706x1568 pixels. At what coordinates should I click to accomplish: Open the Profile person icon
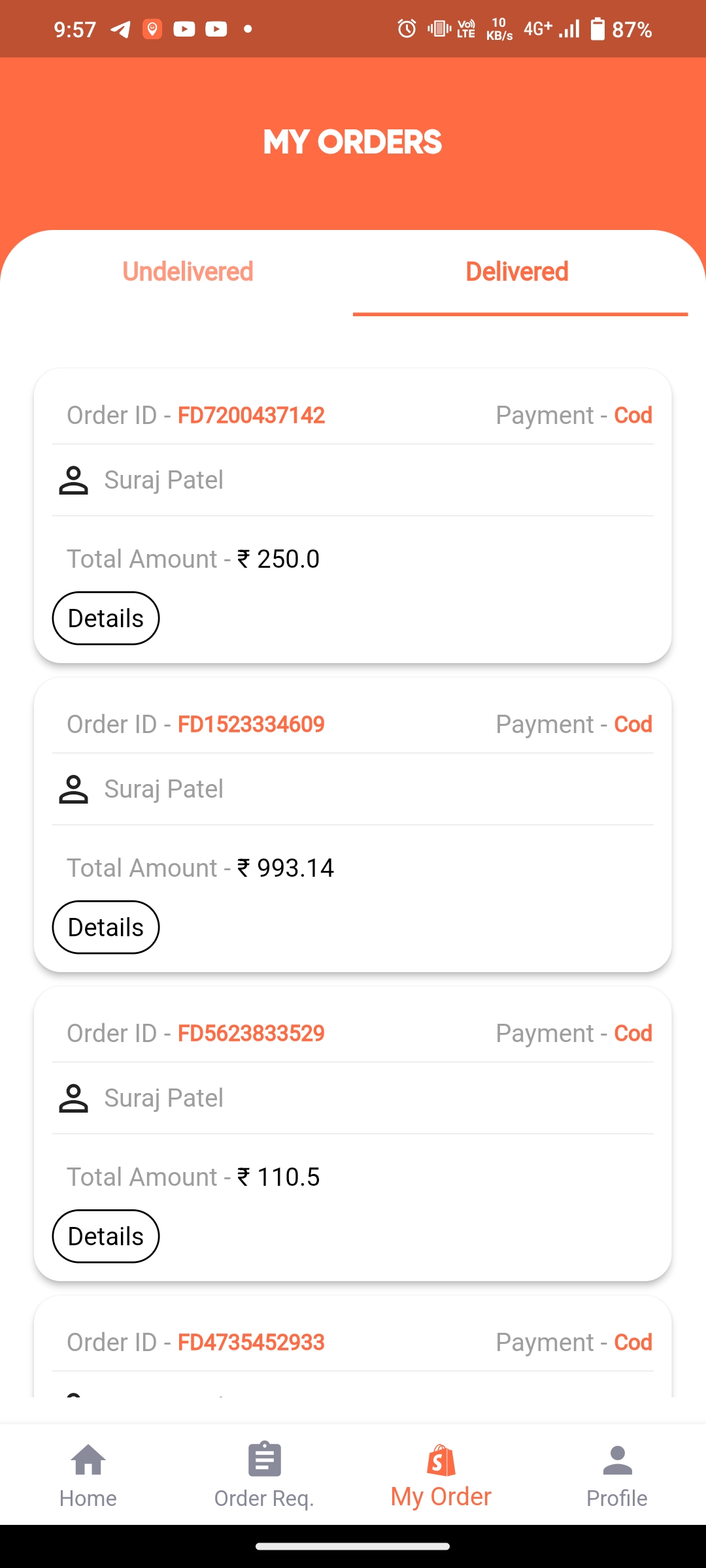click(x=617, y=1460)
